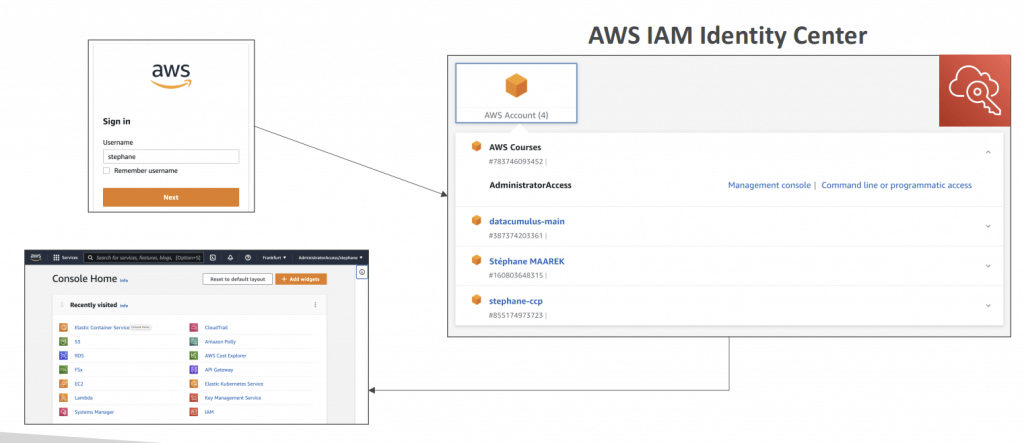1024x443 pixels.
Task: Click the CloudTrail service icon
Action: tap(194, 327)
